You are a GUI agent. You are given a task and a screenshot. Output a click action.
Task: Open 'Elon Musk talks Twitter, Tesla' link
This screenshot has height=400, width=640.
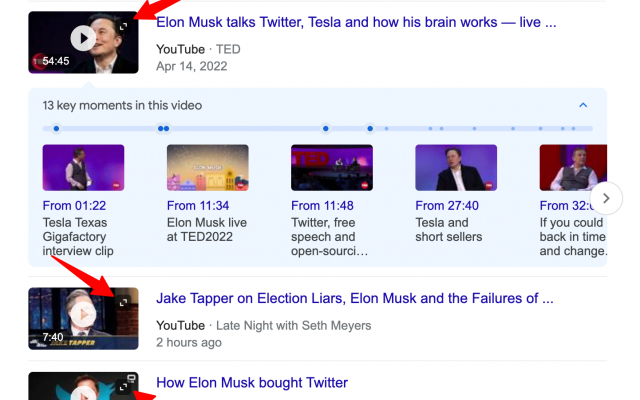click(x=356, y=21)
